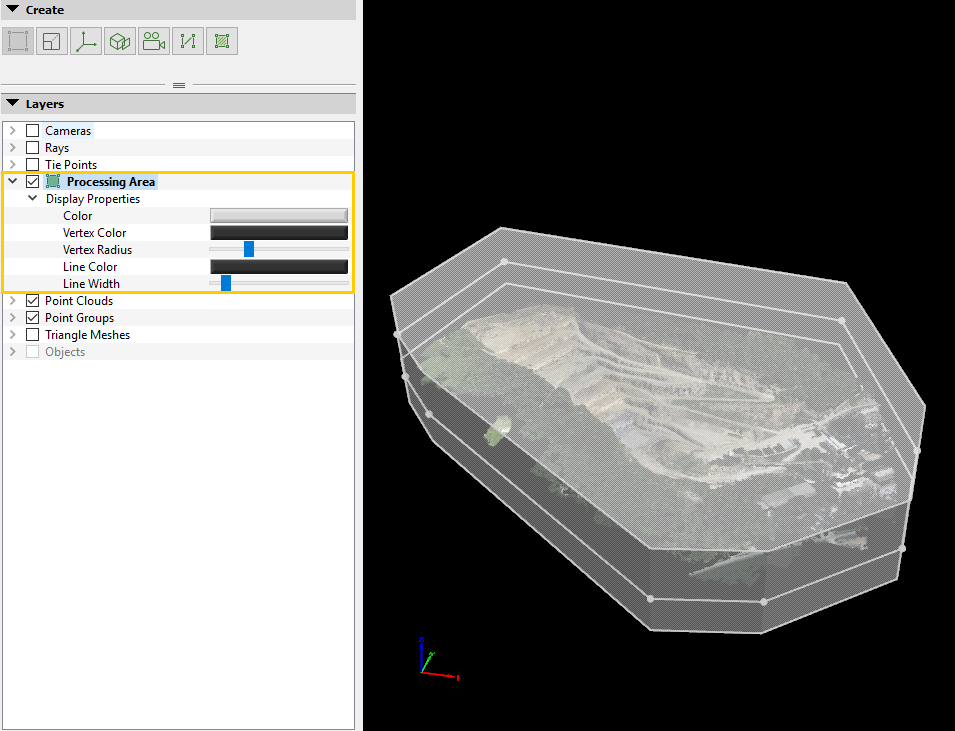Select the orientation axes tool
This screenshot has width=955, height=731.
[86, 40]
